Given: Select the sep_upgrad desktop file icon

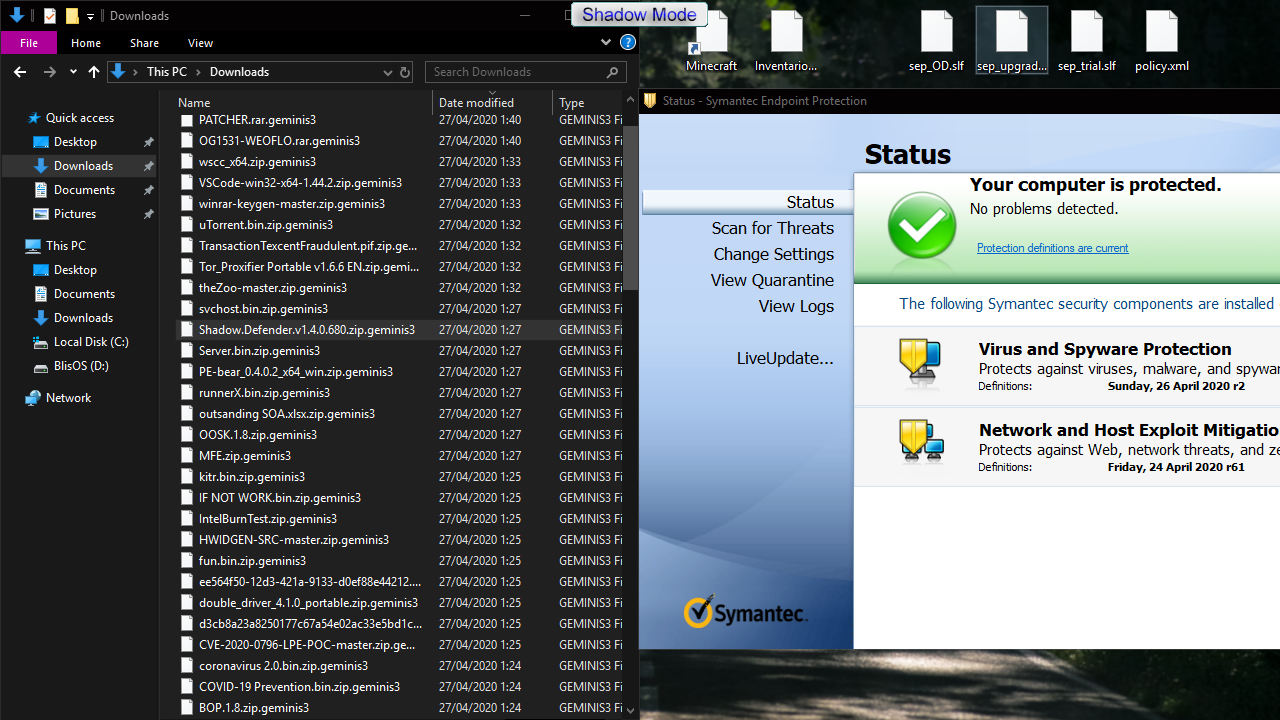Looking at the screenshot, I should point(1011,39).
